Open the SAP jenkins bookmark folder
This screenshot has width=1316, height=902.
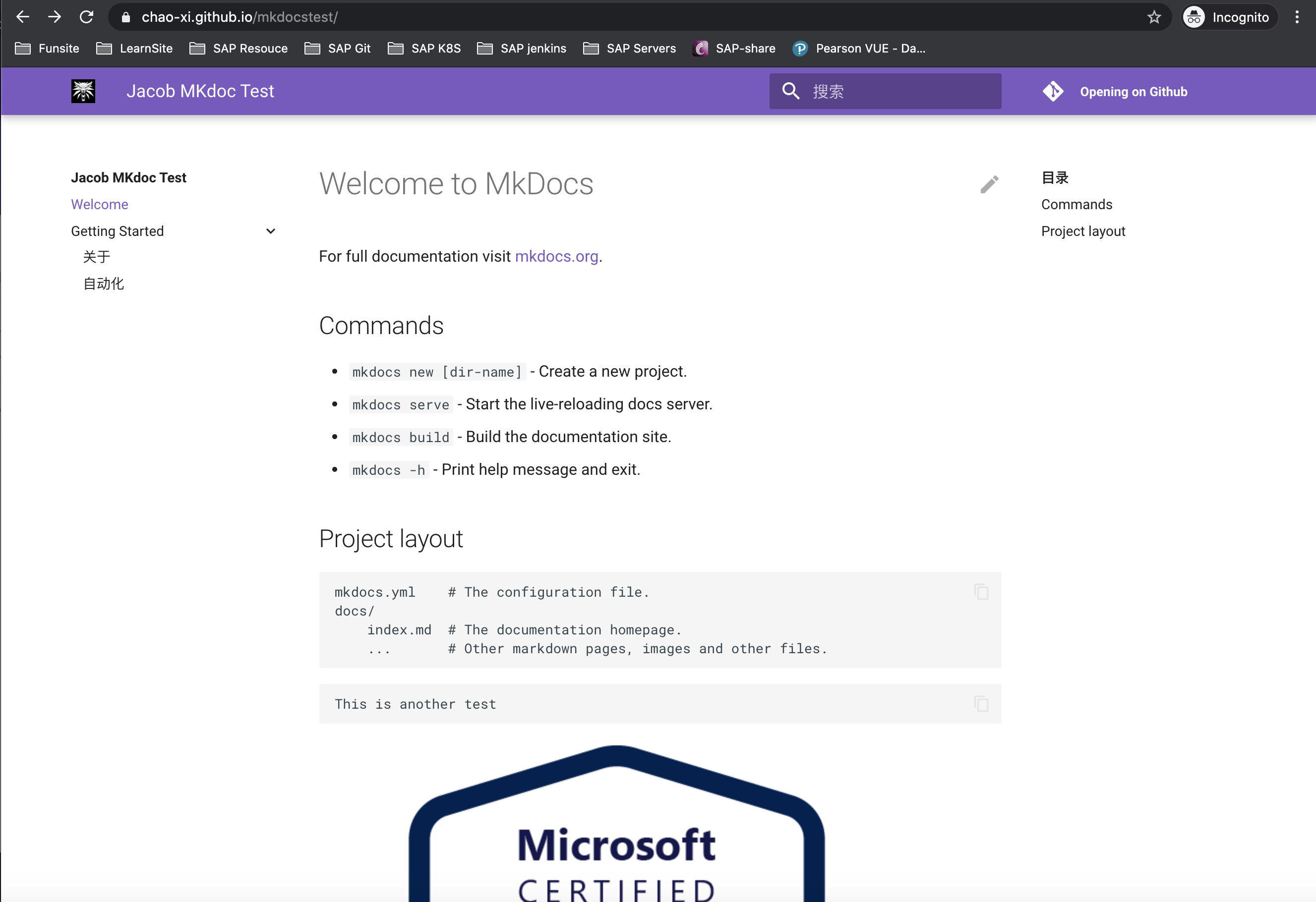[x=522, y=49]
